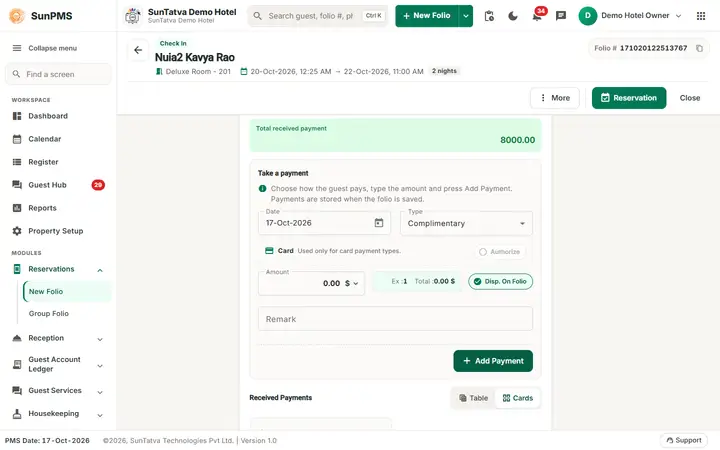The image size is (720, 450).
Task: Open Reports from sidebar
Action: [58, 208]
